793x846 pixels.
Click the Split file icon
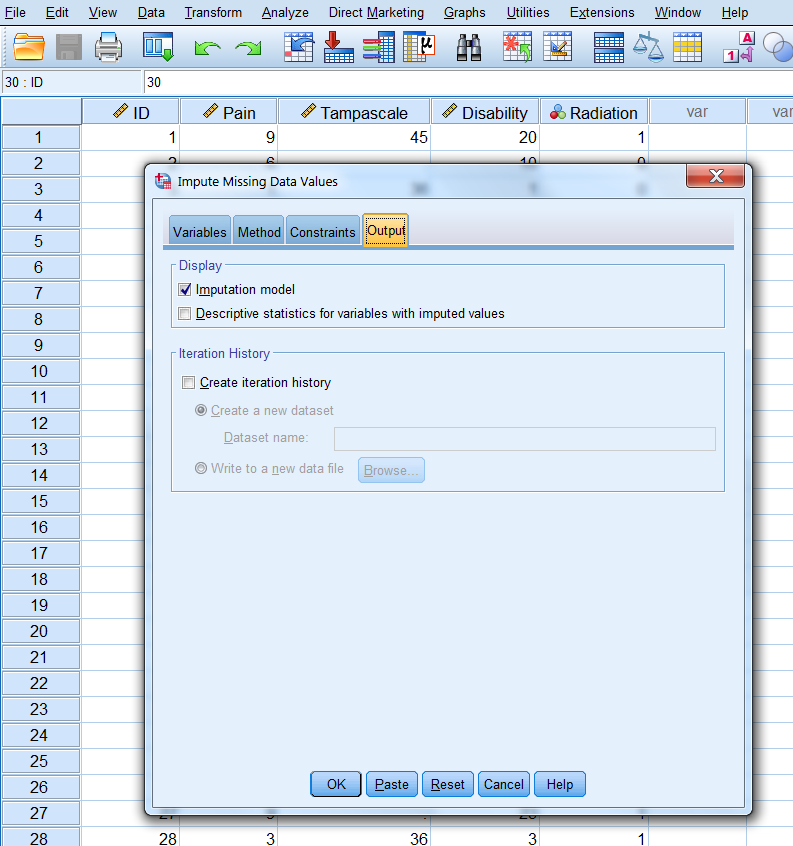tap(609, 47)
